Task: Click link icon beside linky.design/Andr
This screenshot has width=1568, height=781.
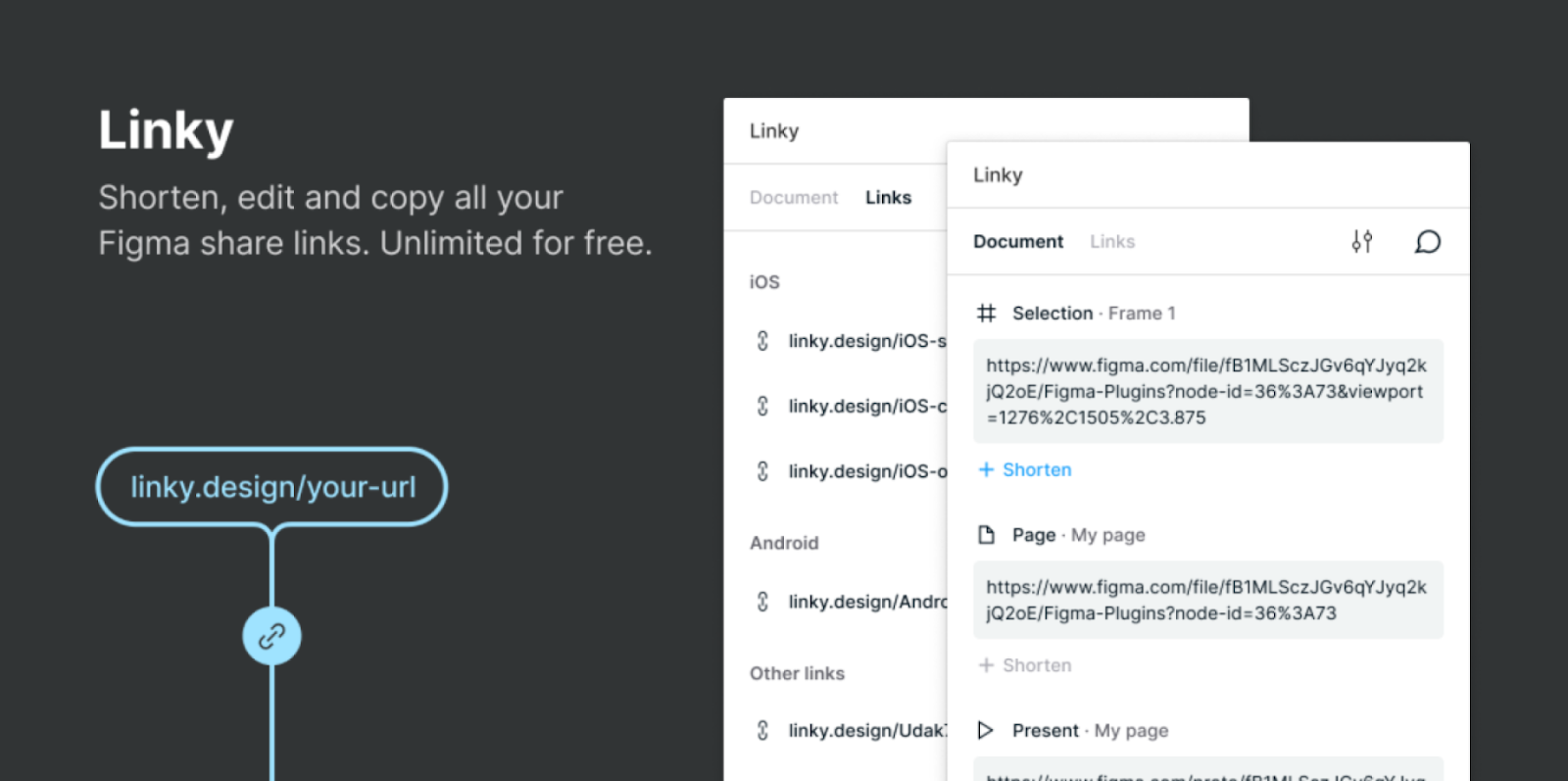Action: pyautogui.click(x=762, y=601)
